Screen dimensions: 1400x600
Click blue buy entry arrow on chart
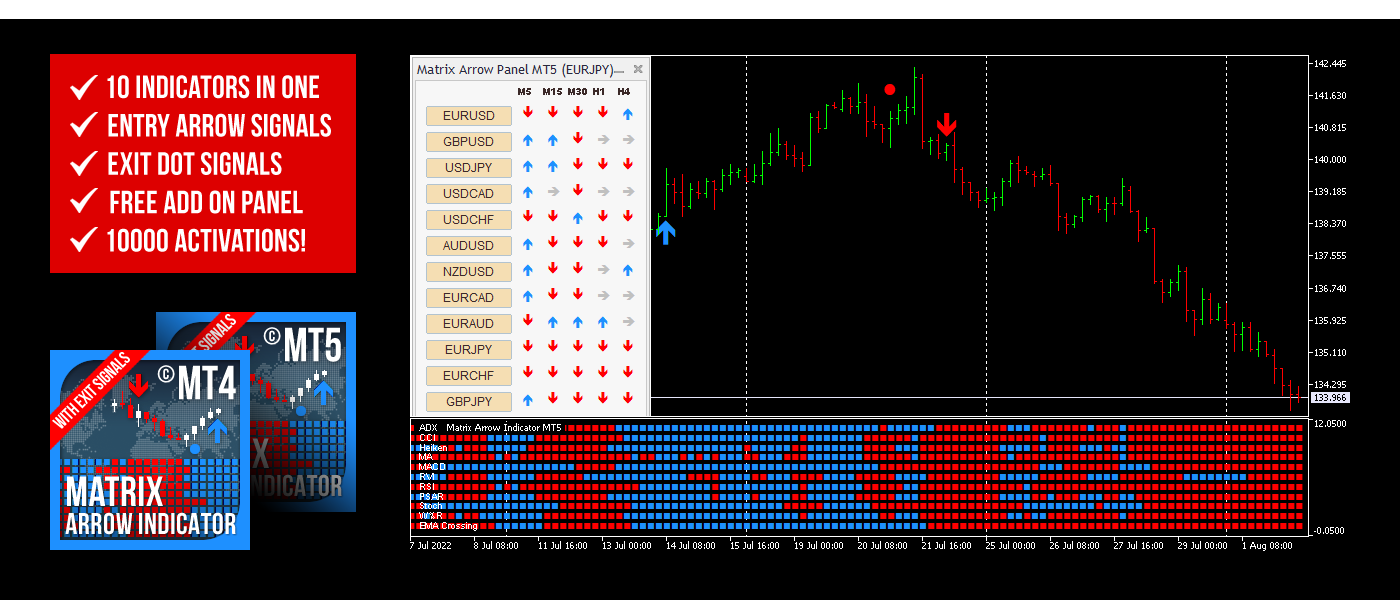point(666,233)
